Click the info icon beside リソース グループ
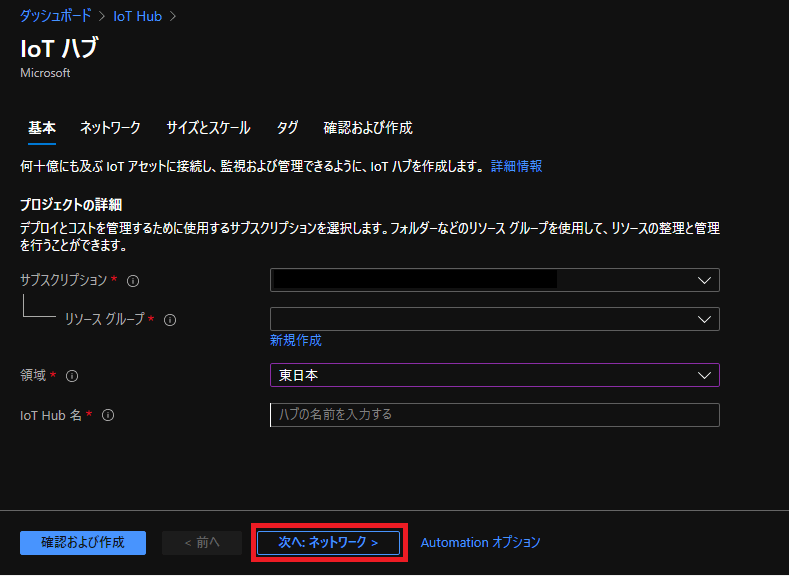This screenshot has width=789, height=576. click(170, 320)
